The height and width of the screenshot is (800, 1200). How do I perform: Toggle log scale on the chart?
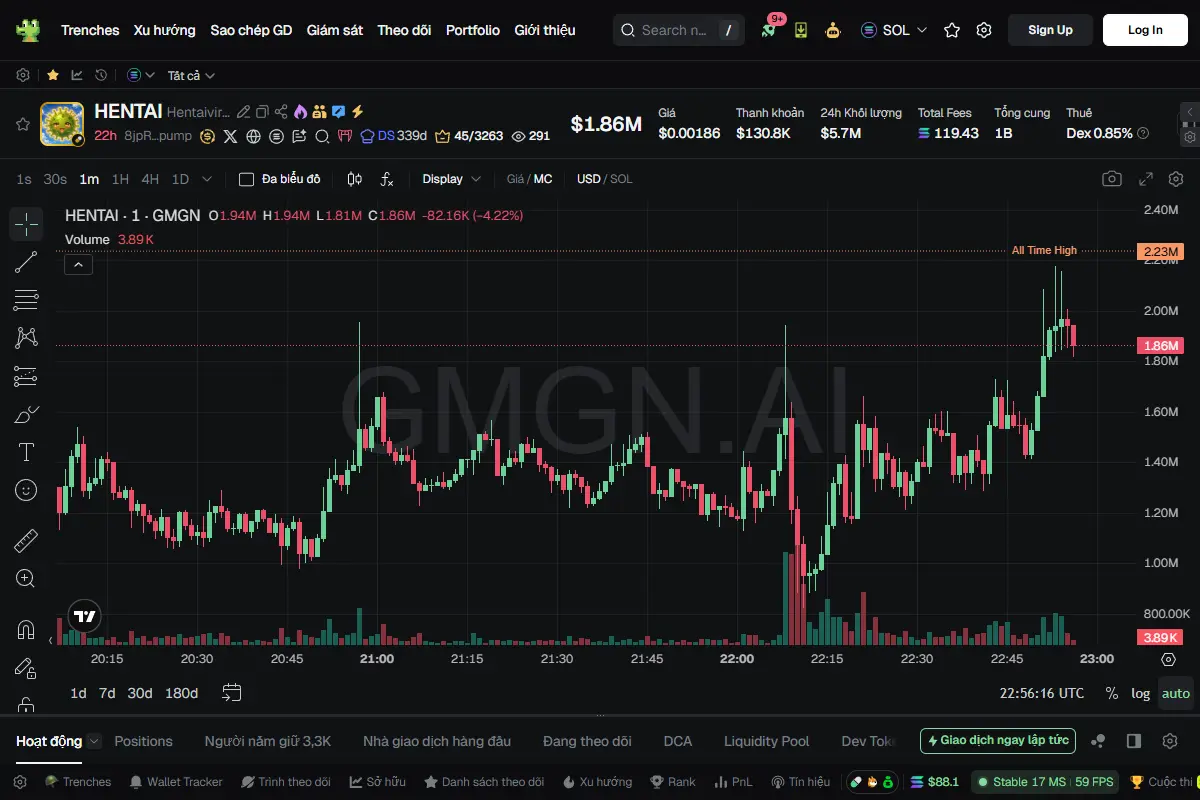coord(1141,693)
